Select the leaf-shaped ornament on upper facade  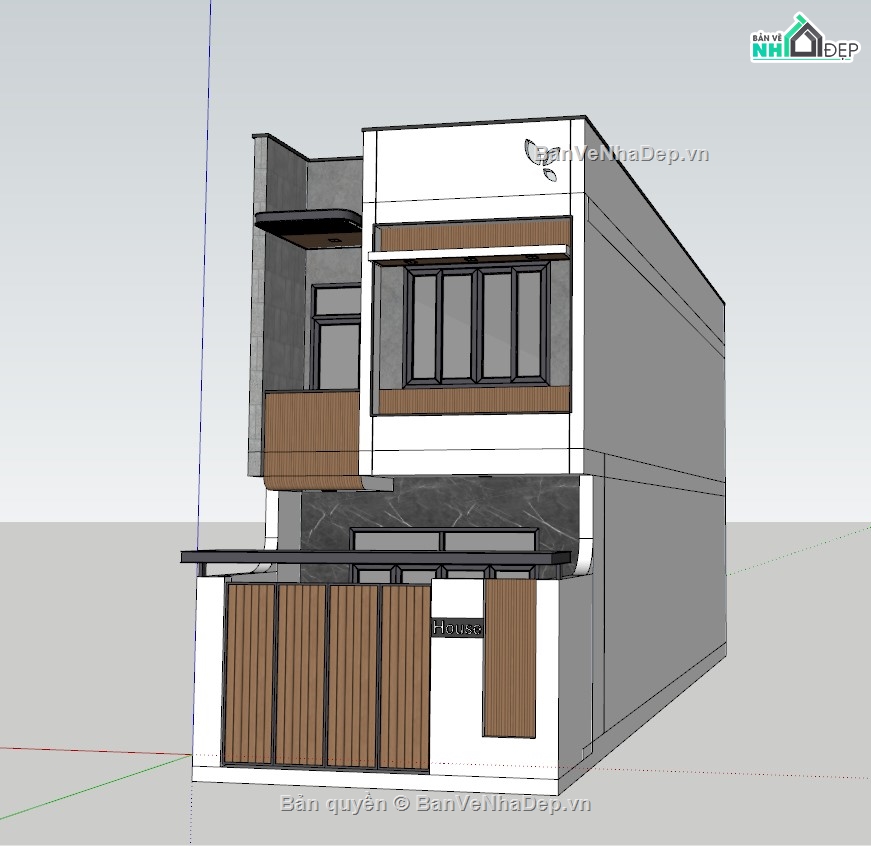click(x=540, y=160)
